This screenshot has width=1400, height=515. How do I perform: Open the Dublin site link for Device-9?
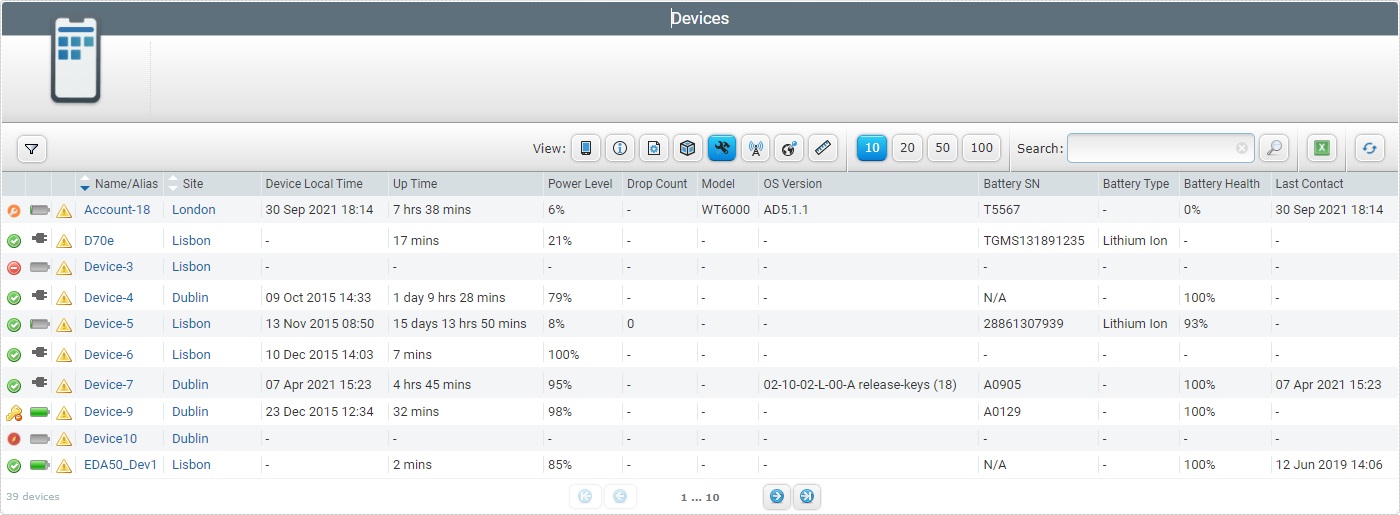tap(190, 412)
